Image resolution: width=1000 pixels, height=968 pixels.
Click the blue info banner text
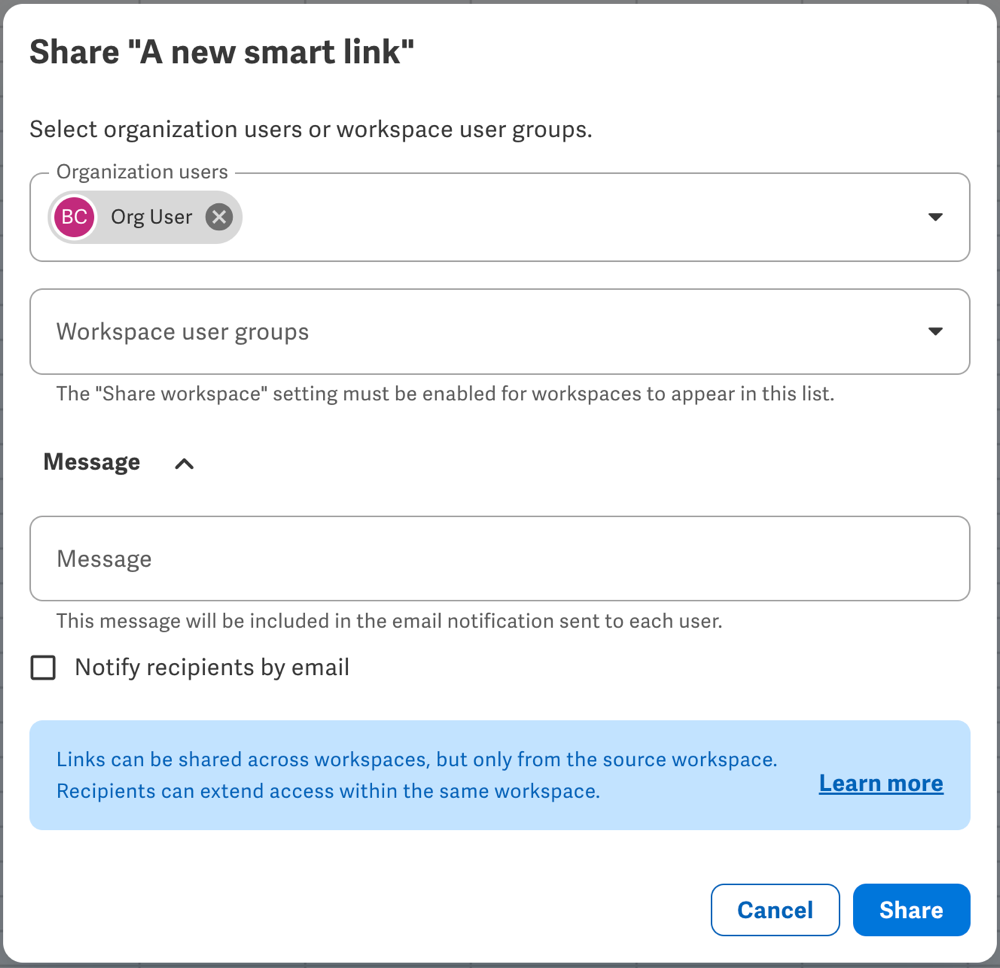[416, 775]
